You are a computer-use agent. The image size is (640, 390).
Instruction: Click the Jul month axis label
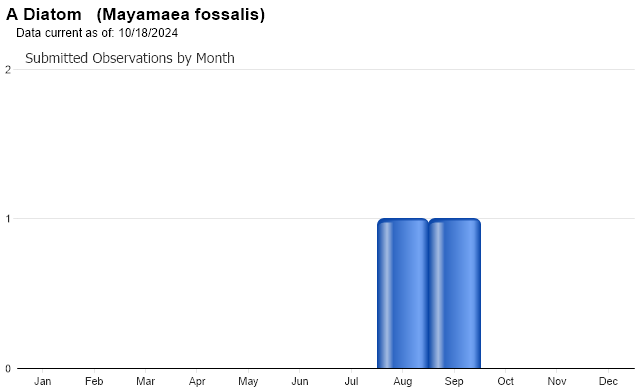click(351, 381)
